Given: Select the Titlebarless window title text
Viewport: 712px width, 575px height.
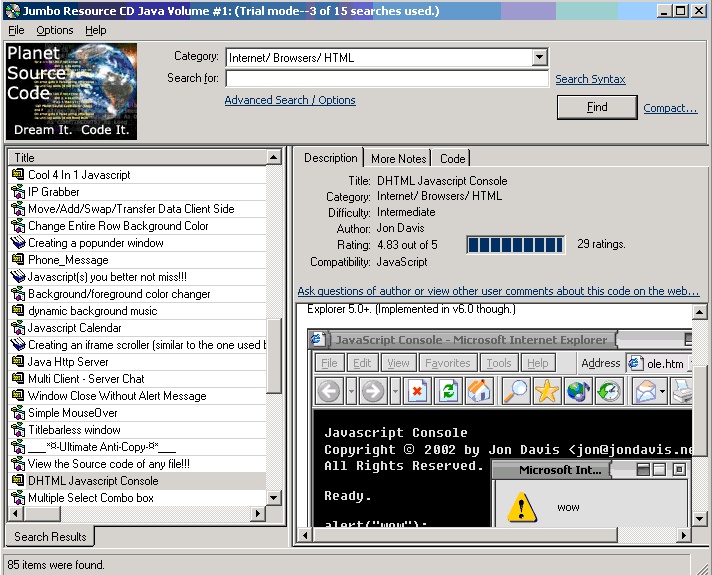Looking at the screenshot, I should 74,430.
